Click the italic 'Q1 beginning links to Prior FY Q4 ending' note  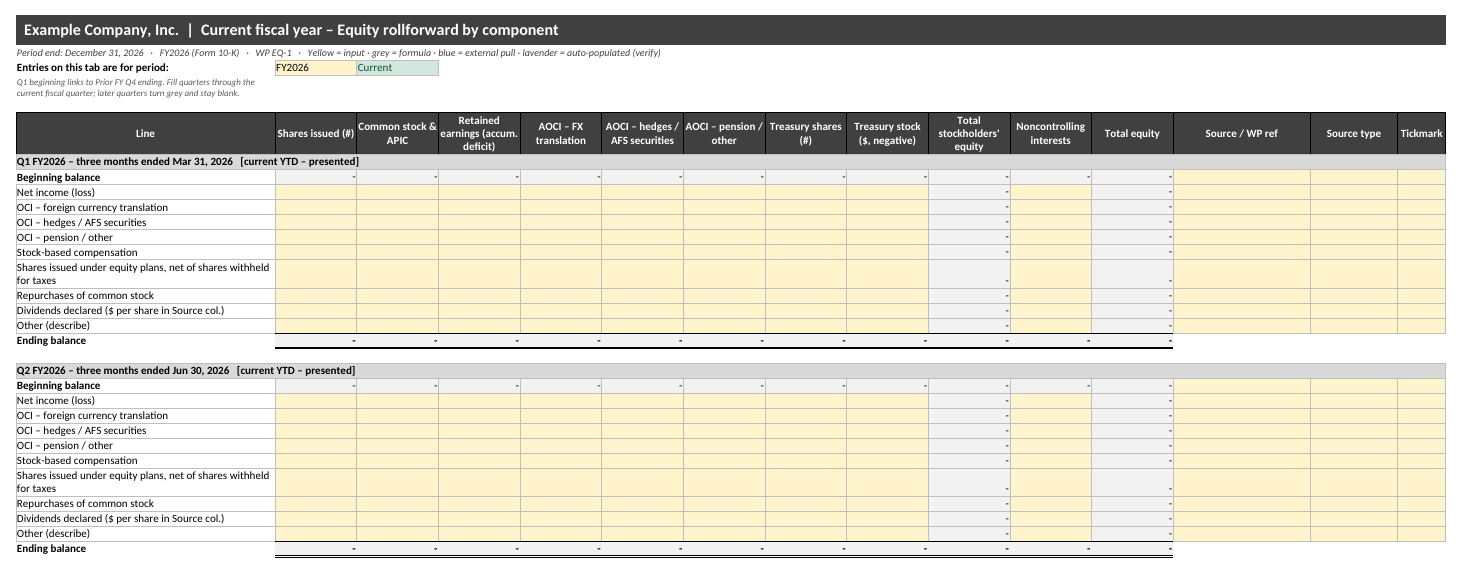[135, 87]
